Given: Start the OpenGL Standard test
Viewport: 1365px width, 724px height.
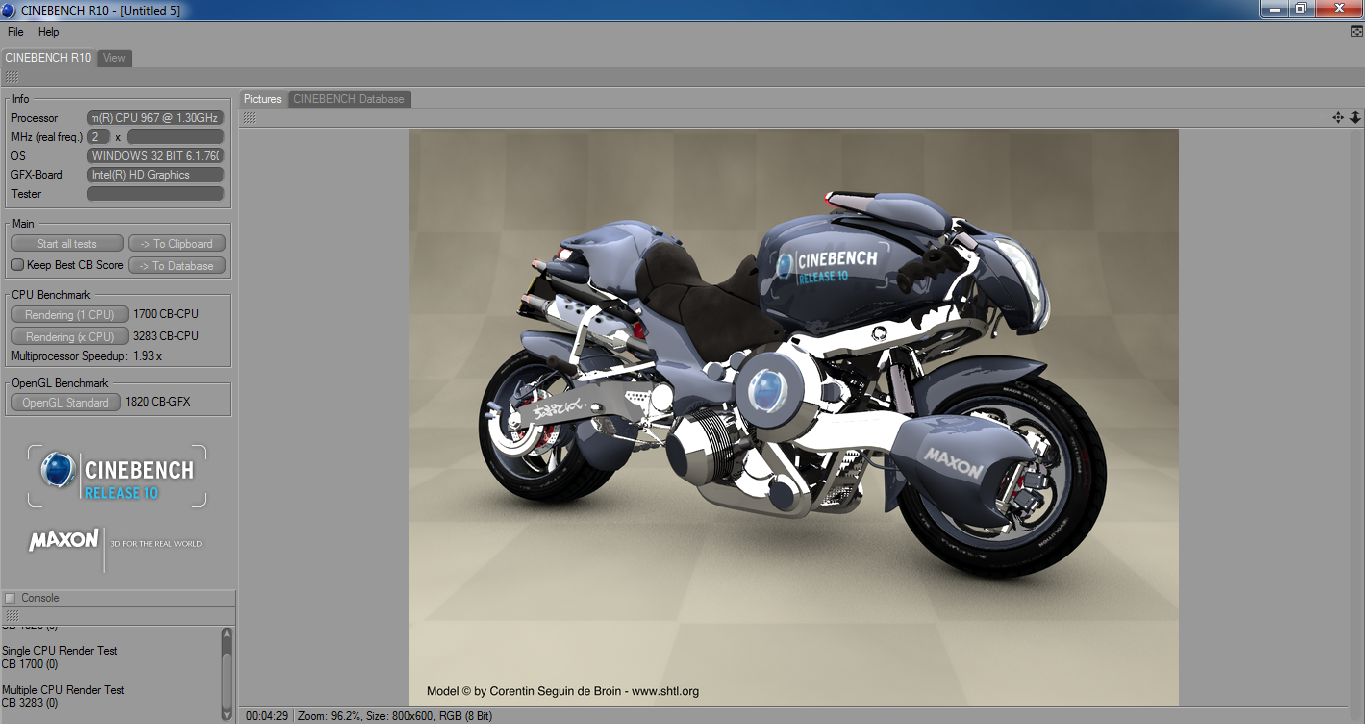Looking at the screenshot, I should point(66,403).
